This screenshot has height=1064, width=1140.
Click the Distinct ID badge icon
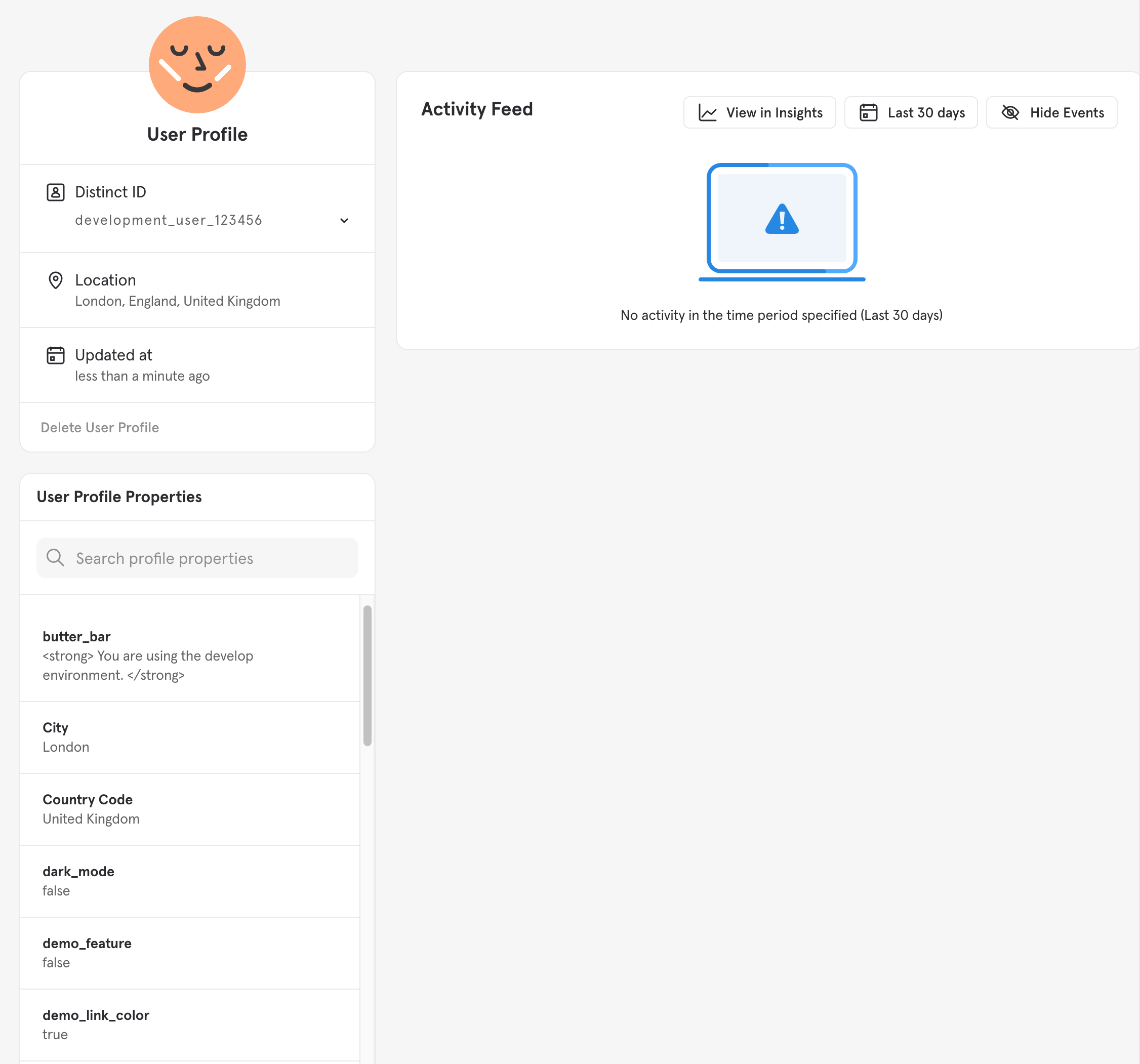pos(55,193)
